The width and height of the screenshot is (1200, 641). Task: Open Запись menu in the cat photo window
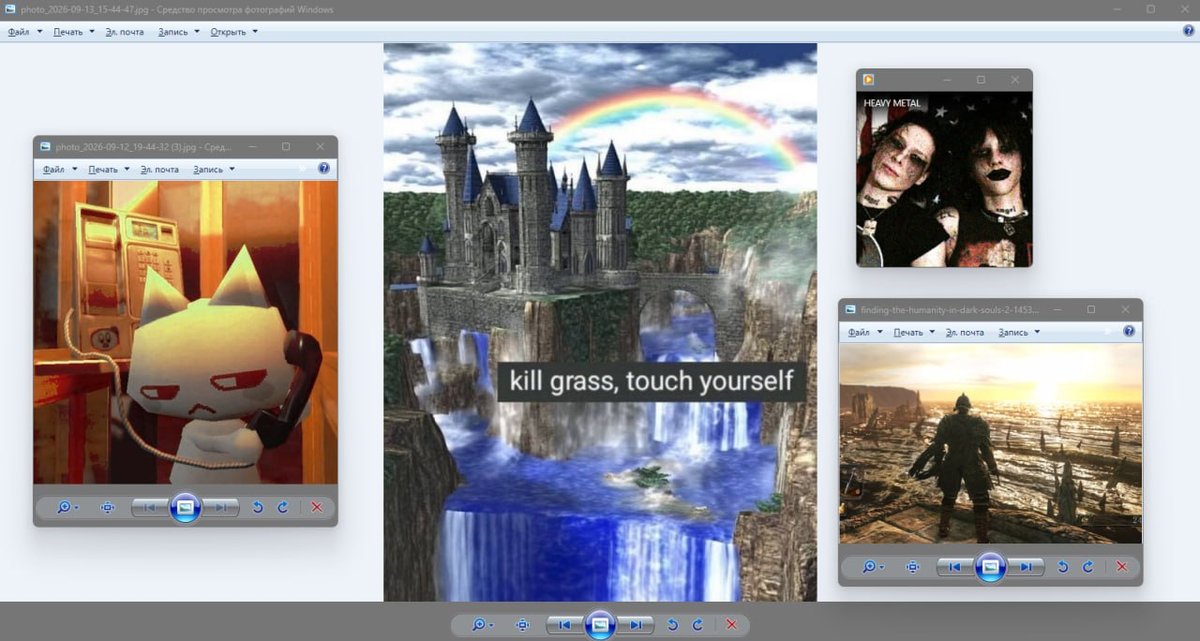coord(214,170)
